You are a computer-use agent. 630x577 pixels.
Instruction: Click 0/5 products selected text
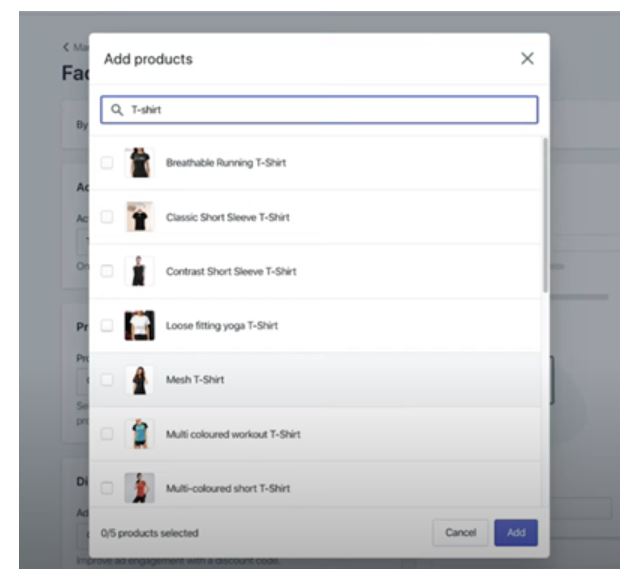click(149, 533)
